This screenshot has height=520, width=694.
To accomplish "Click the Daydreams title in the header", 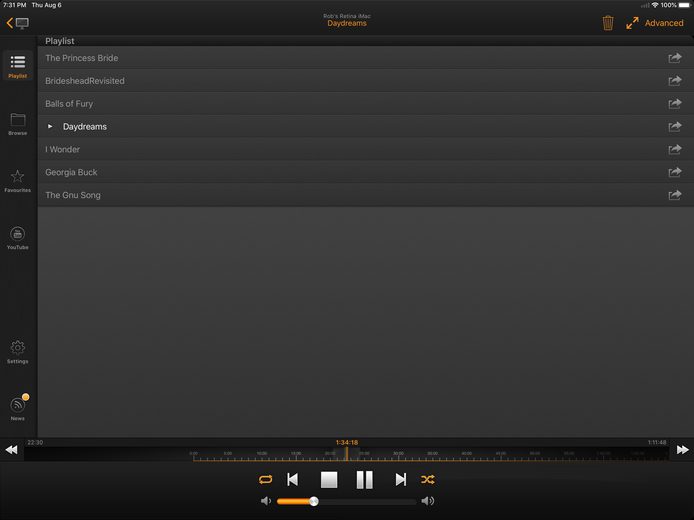I will 347,23.
